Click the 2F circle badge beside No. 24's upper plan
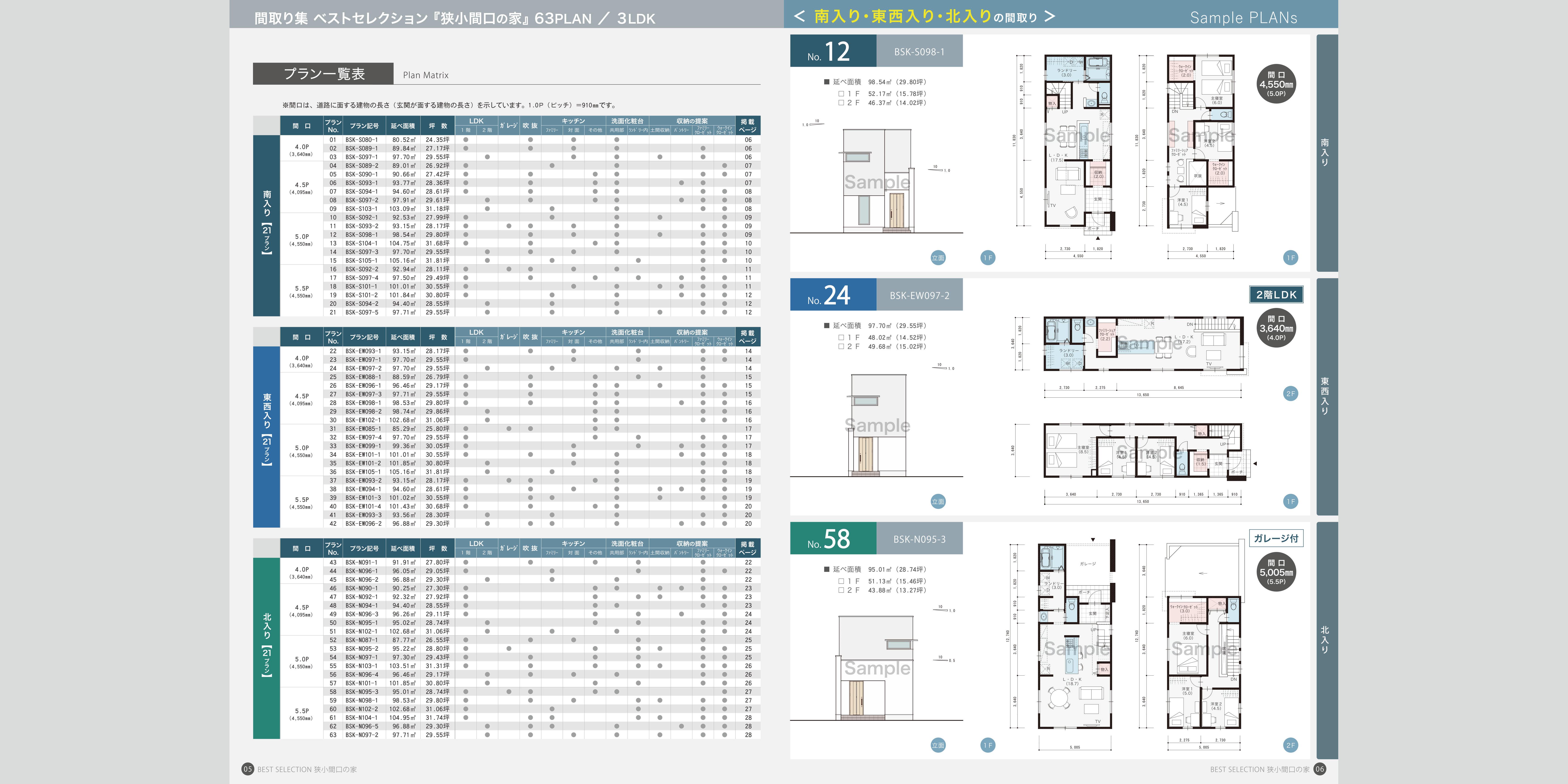1568x784 pixels. pyautogui.click(x=1290, y=394)
